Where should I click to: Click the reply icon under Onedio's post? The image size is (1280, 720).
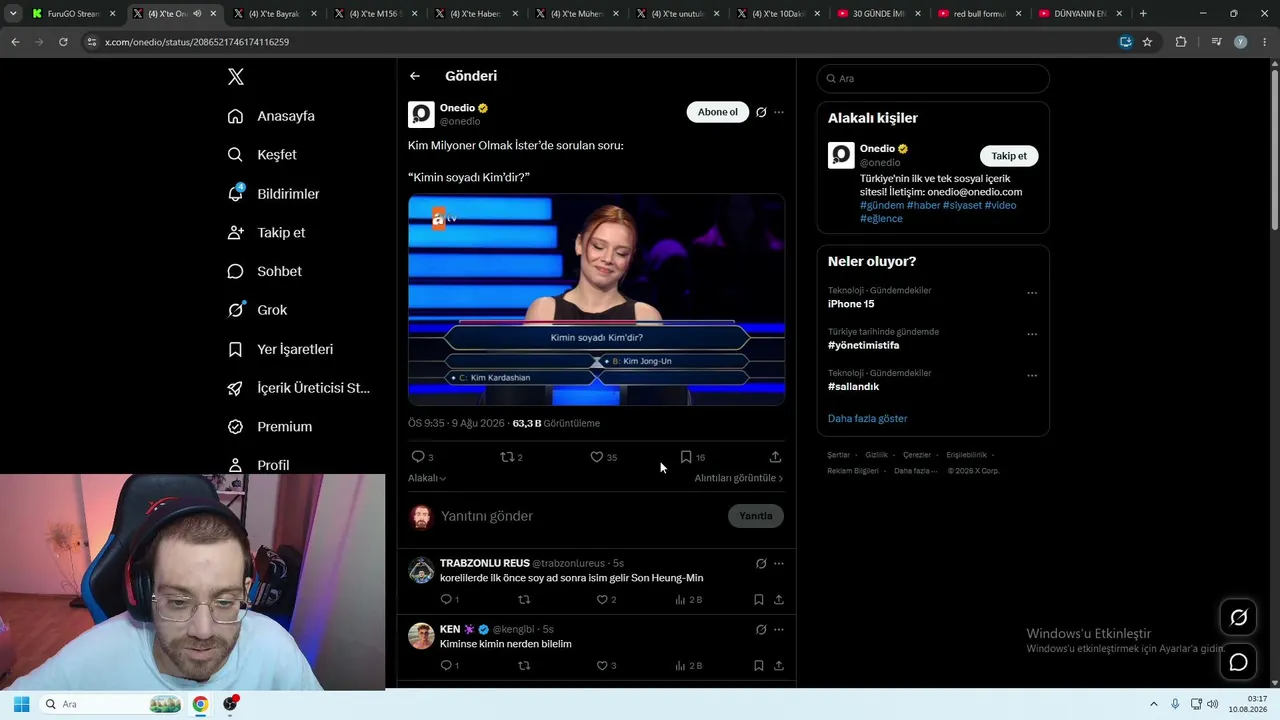point(418,457)
